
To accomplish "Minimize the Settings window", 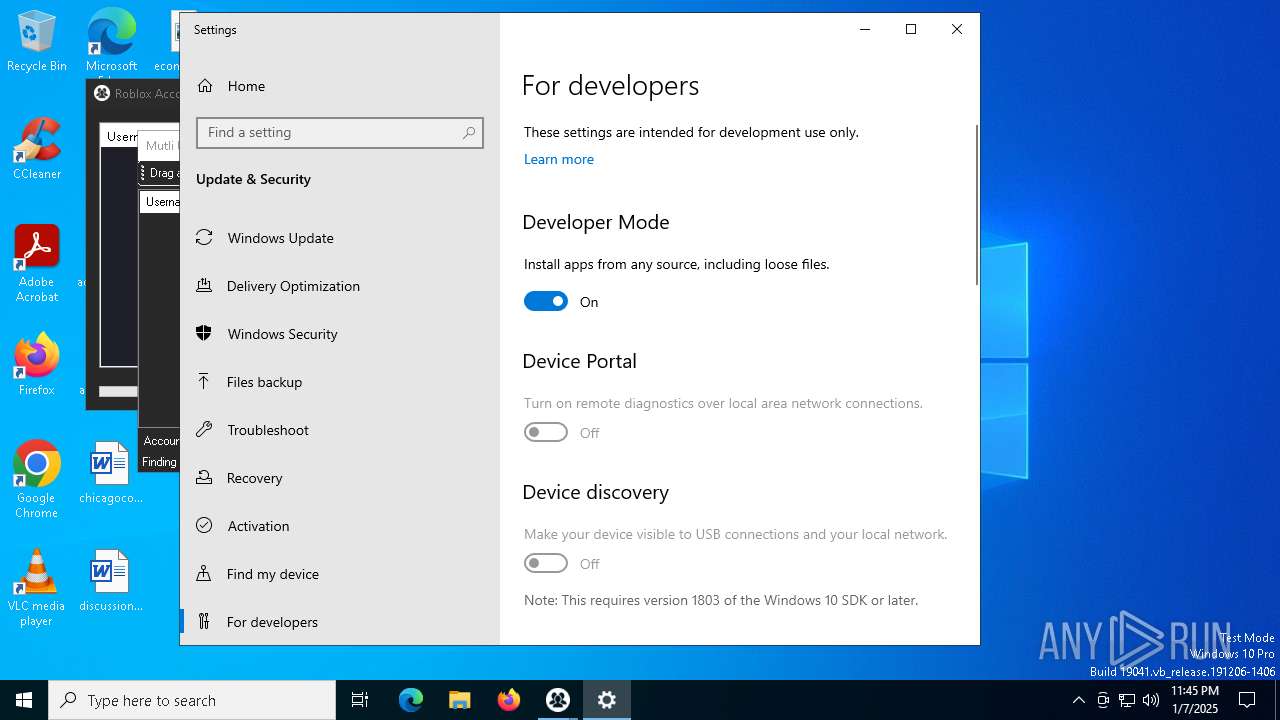I will 865,29.
